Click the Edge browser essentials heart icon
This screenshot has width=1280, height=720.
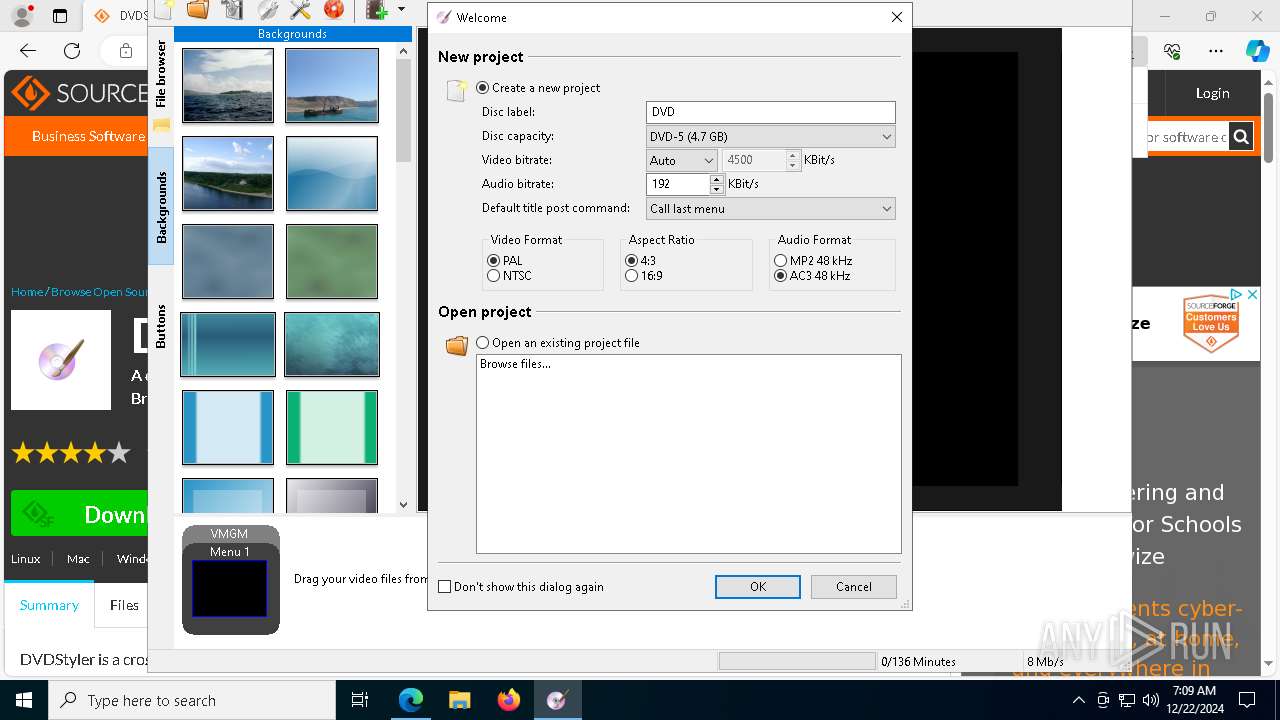1172,51
